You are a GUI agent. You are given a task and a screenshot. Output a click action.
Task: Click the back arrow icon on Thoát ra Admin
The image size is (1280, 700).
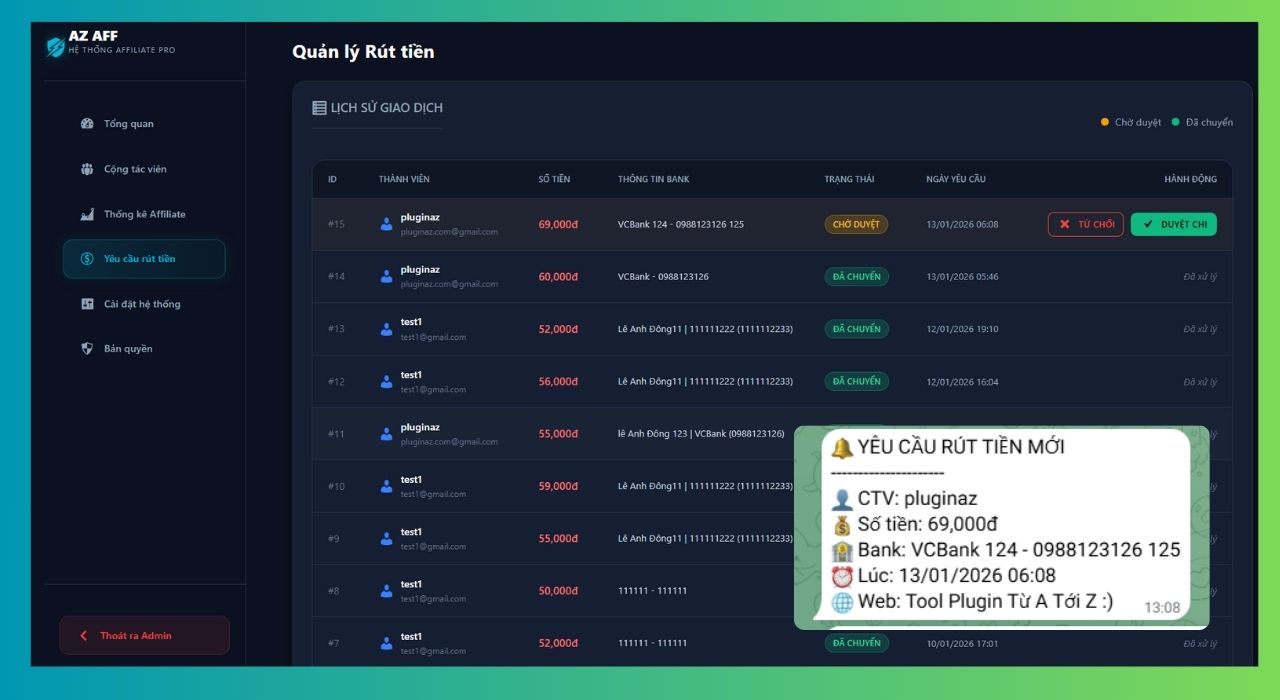click(x=82, y=635)
